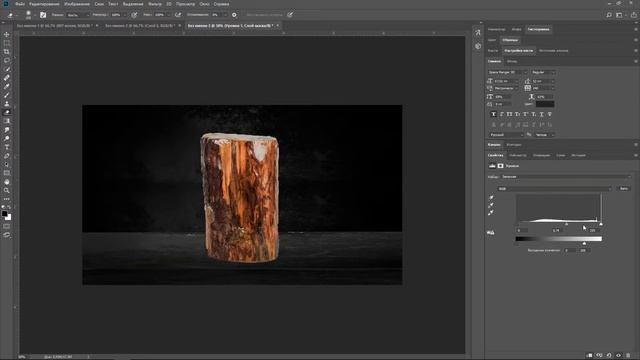
Task: Open the font family dropdown
Action: [508, 72]
